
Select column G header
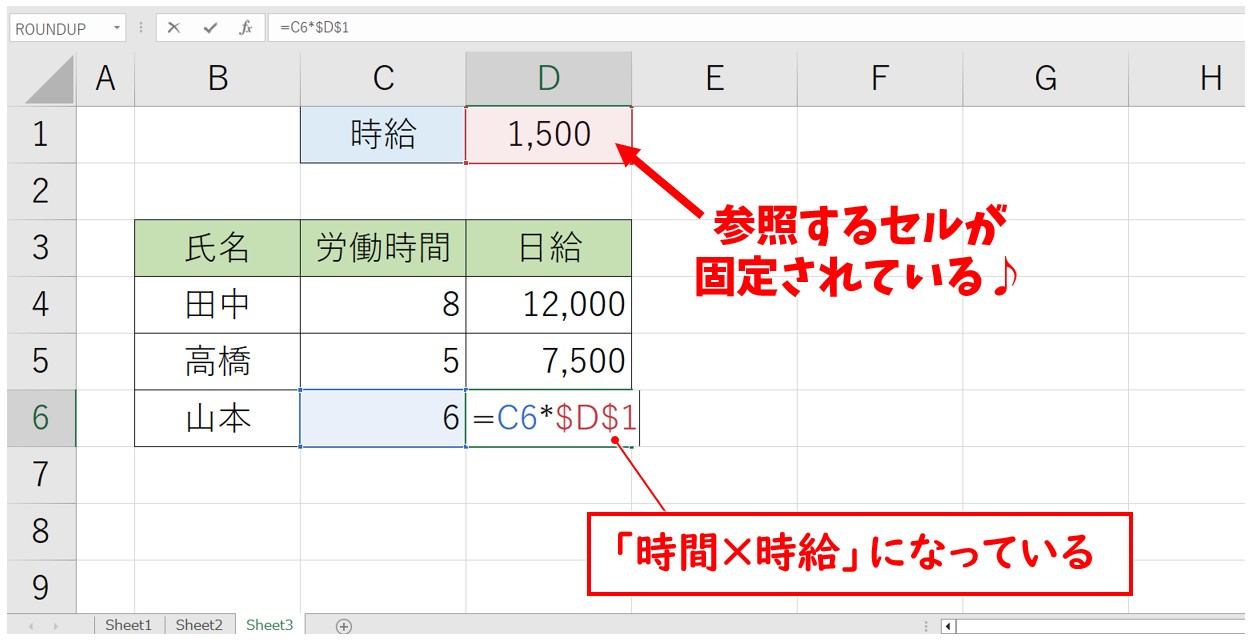coord(1046,80)
